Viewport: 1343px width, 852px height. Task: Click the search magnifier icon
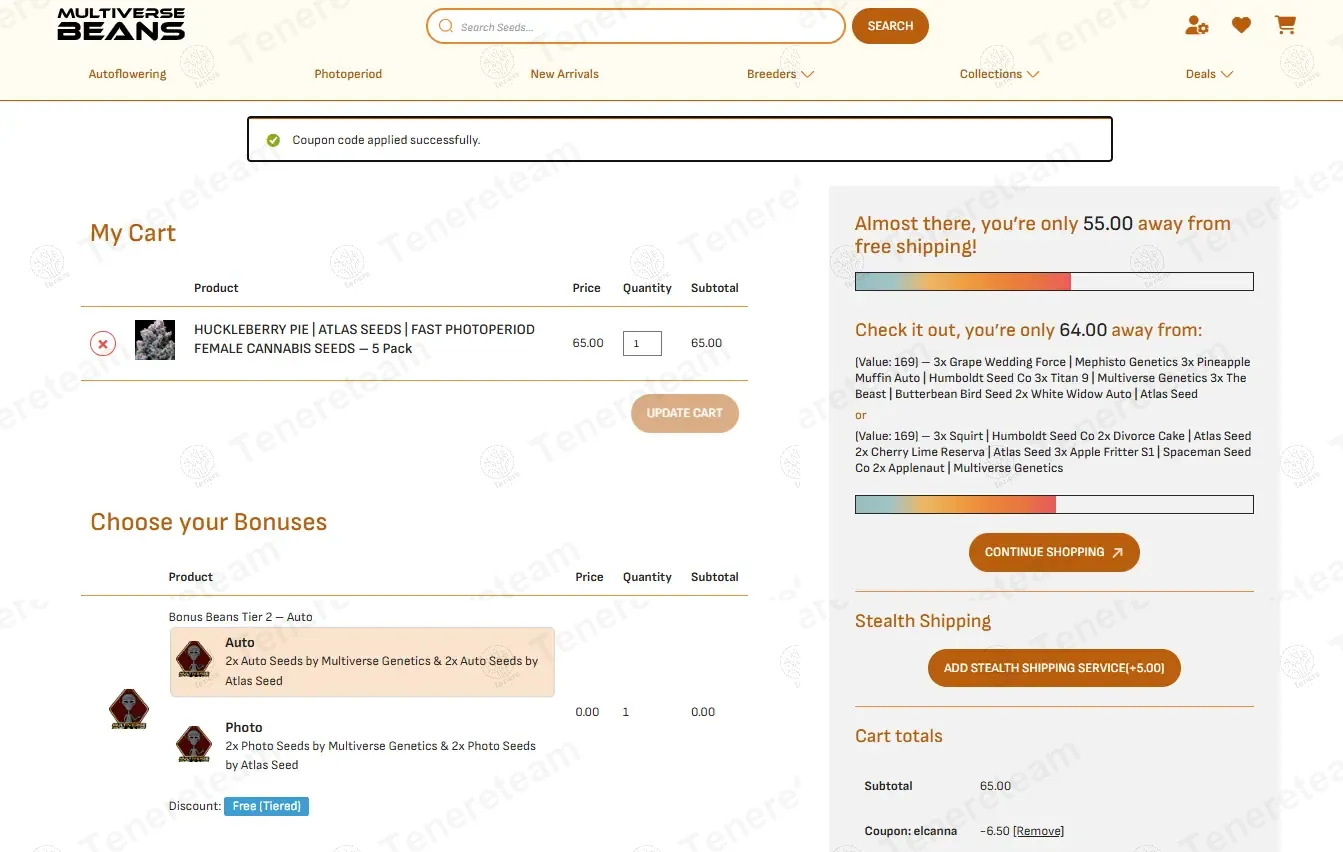click(x=446, y=26)
